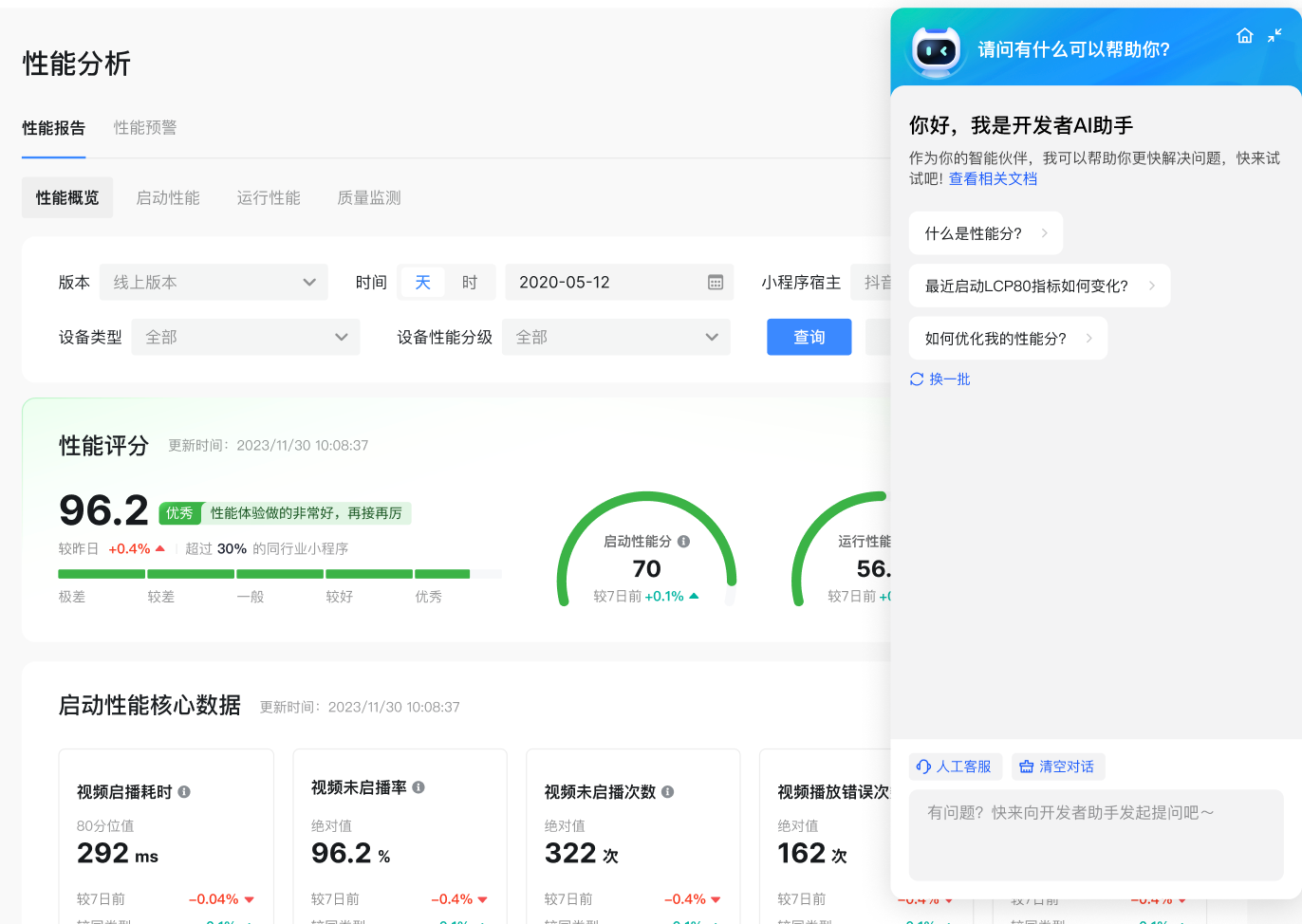1302x924 pixels.
Task: Click the robot assistant avatar
Action: [x=936, y=50]
